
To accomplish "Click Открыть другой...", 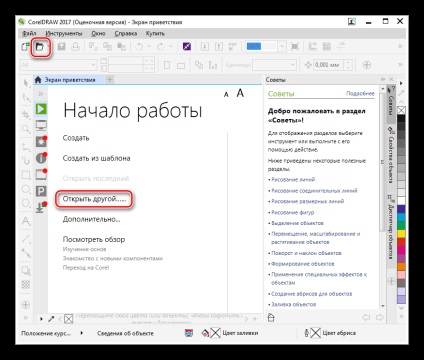I will [94, 199].
